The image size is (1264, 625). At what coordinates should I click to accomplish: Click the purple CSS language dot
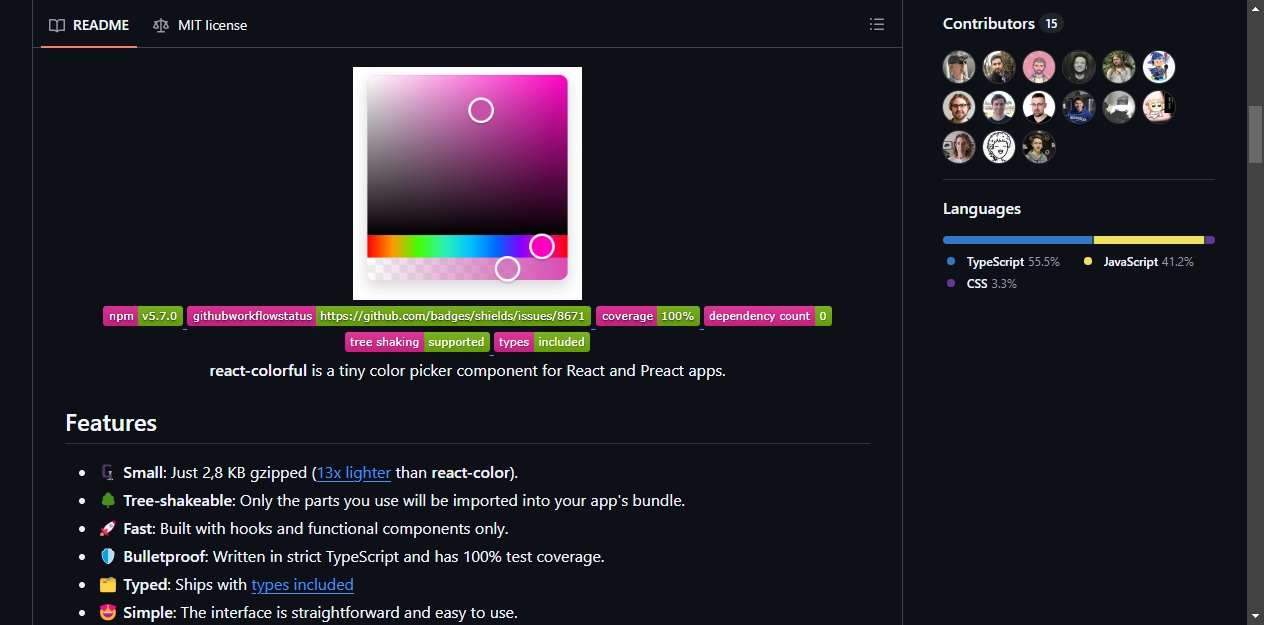point(951,283)
